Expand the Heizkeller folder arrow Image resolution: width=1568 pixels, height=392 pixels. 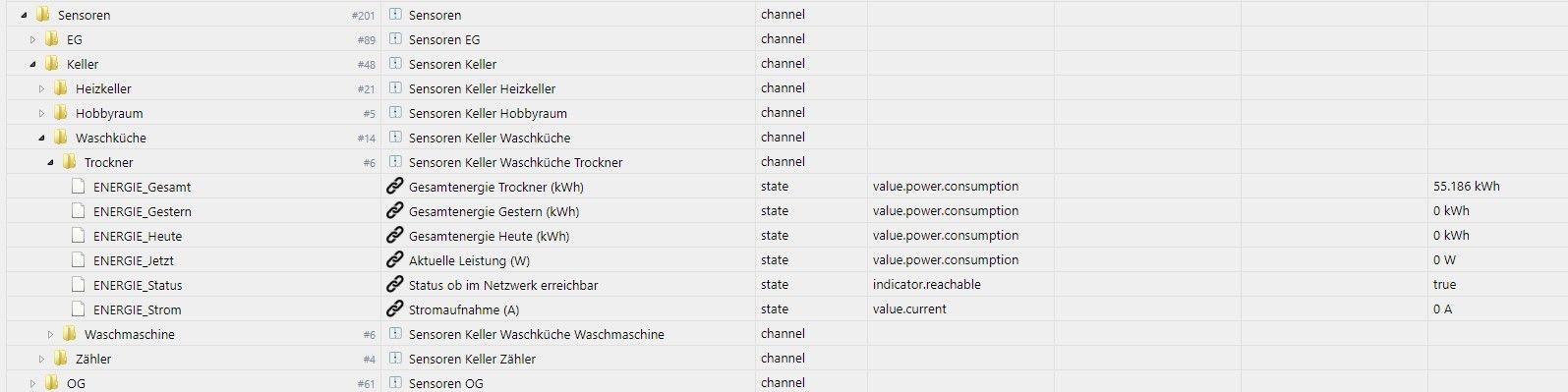[41, 88]
